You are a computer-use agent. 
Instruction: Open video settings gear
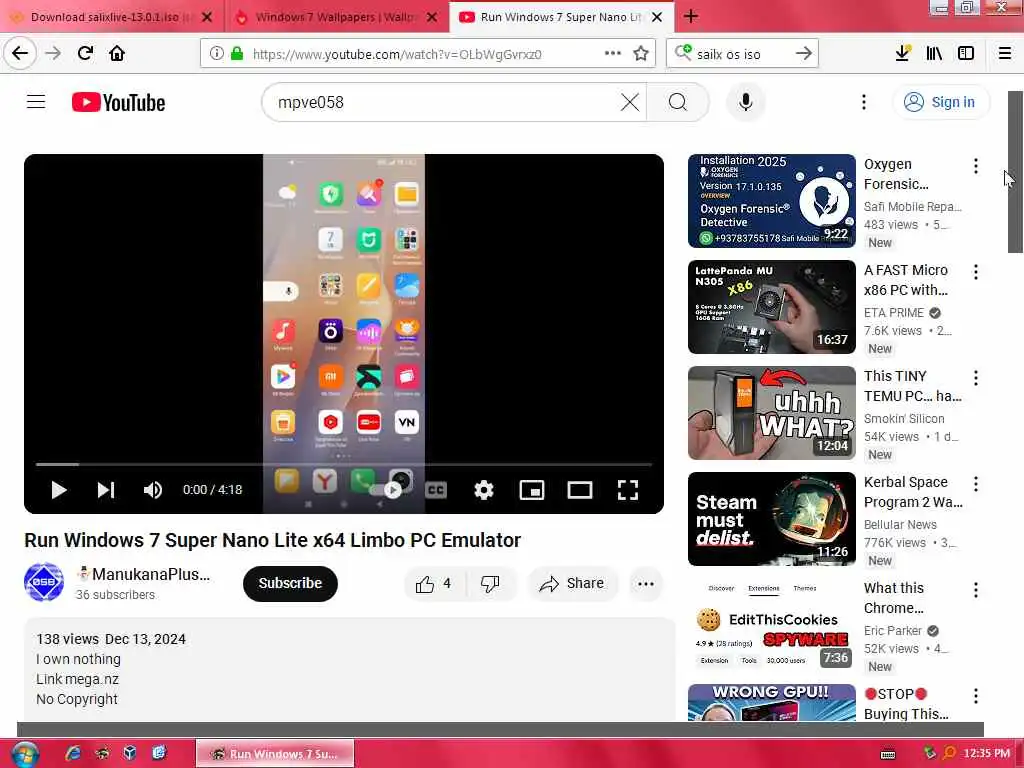tap(484, 490)
